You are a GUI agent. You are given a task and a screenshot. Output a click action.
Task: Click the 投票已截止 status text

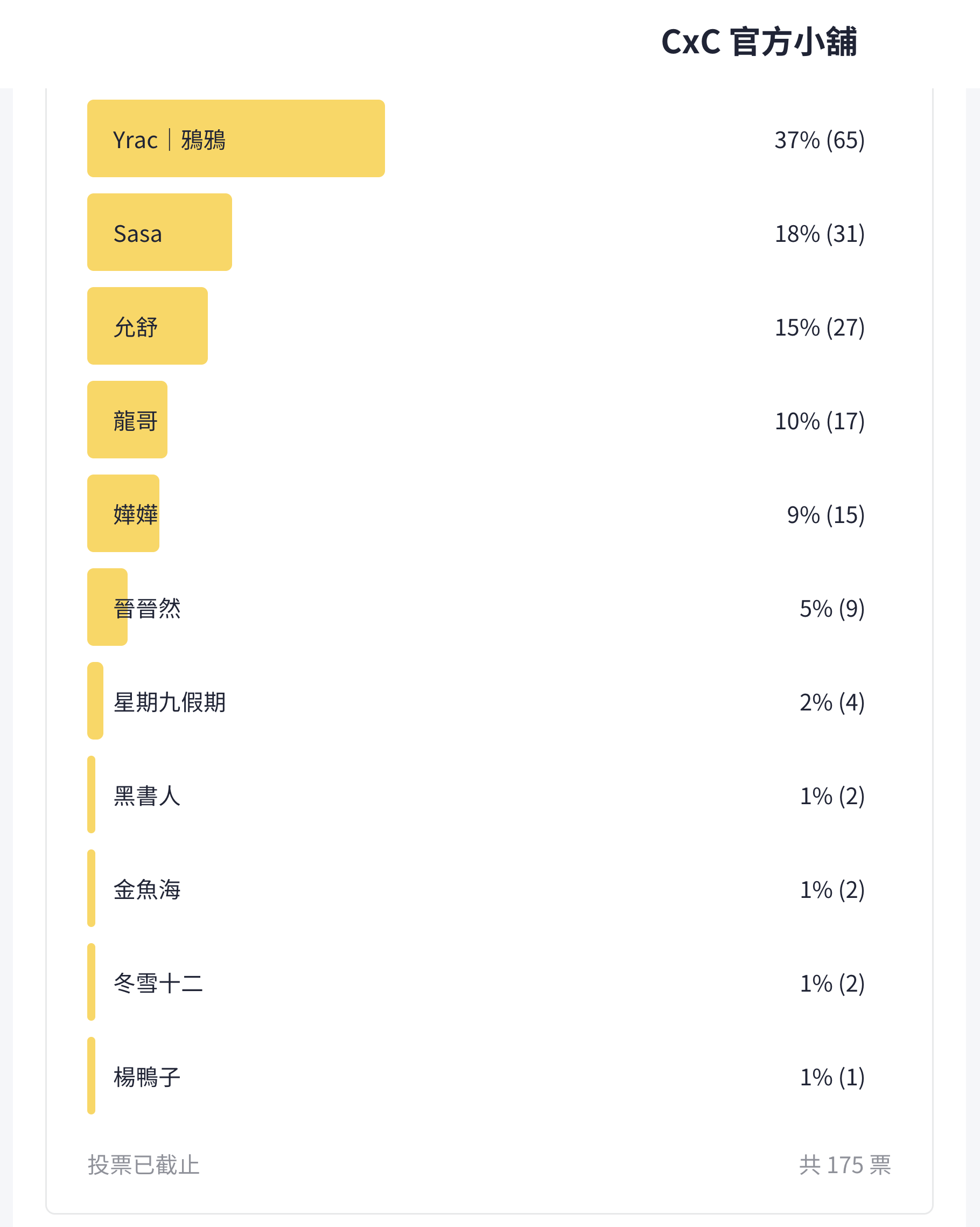point(144,1165)
